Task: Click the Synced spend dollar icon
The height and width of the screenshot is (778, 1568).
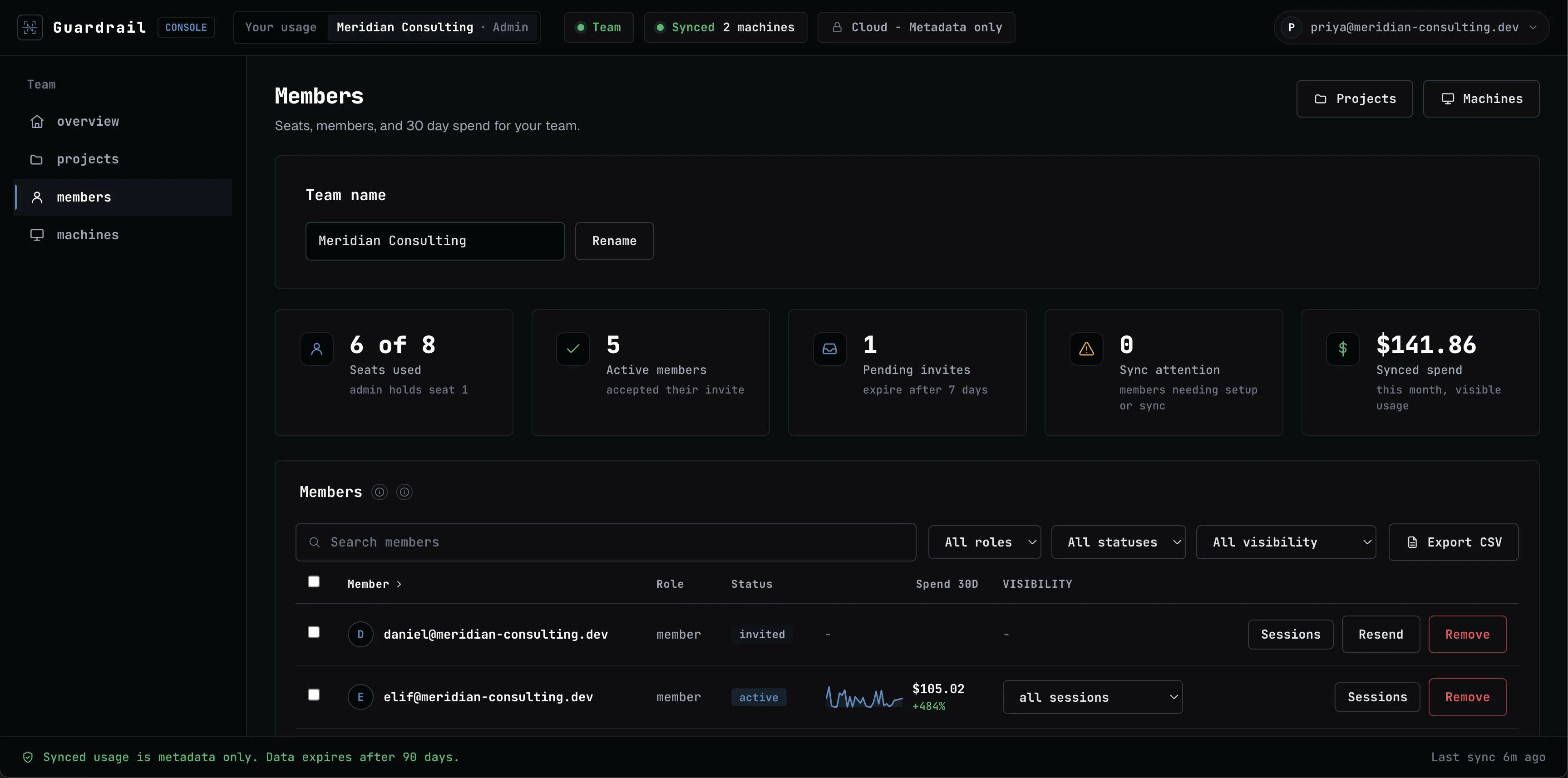Action: 1343,349
